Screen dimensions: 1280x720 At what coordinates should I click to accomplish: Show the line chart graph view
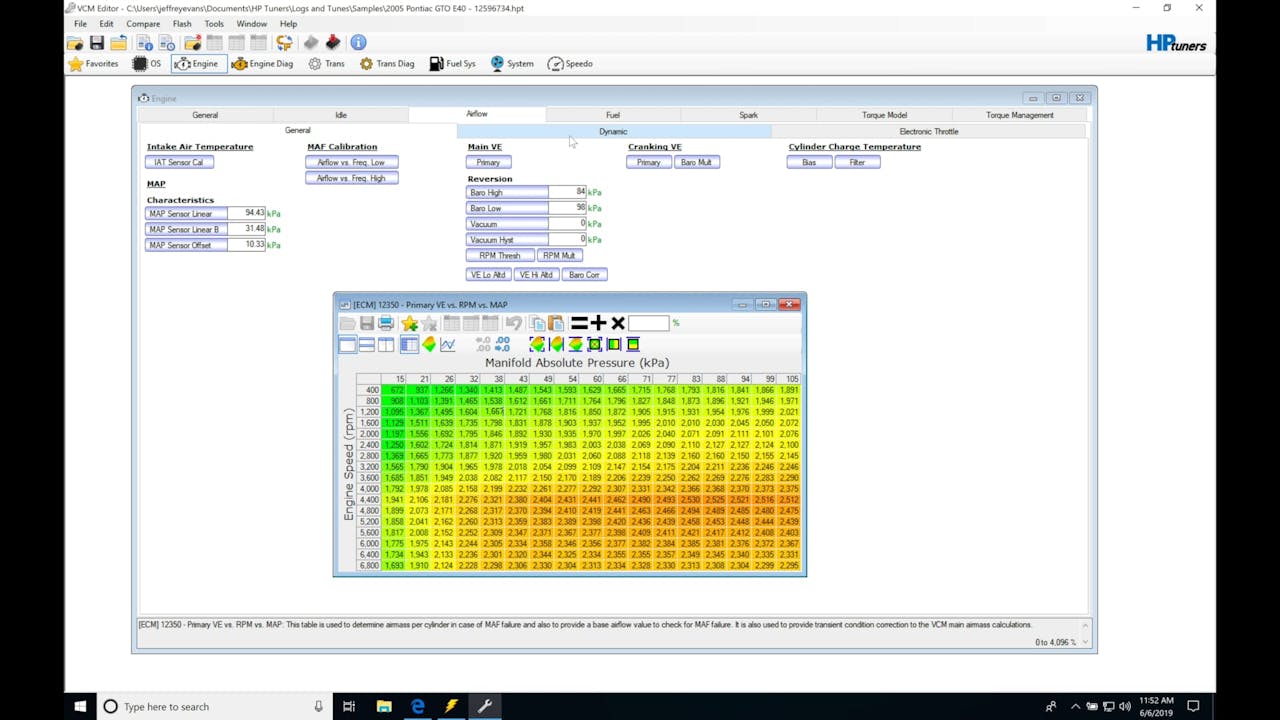(447, 345)
